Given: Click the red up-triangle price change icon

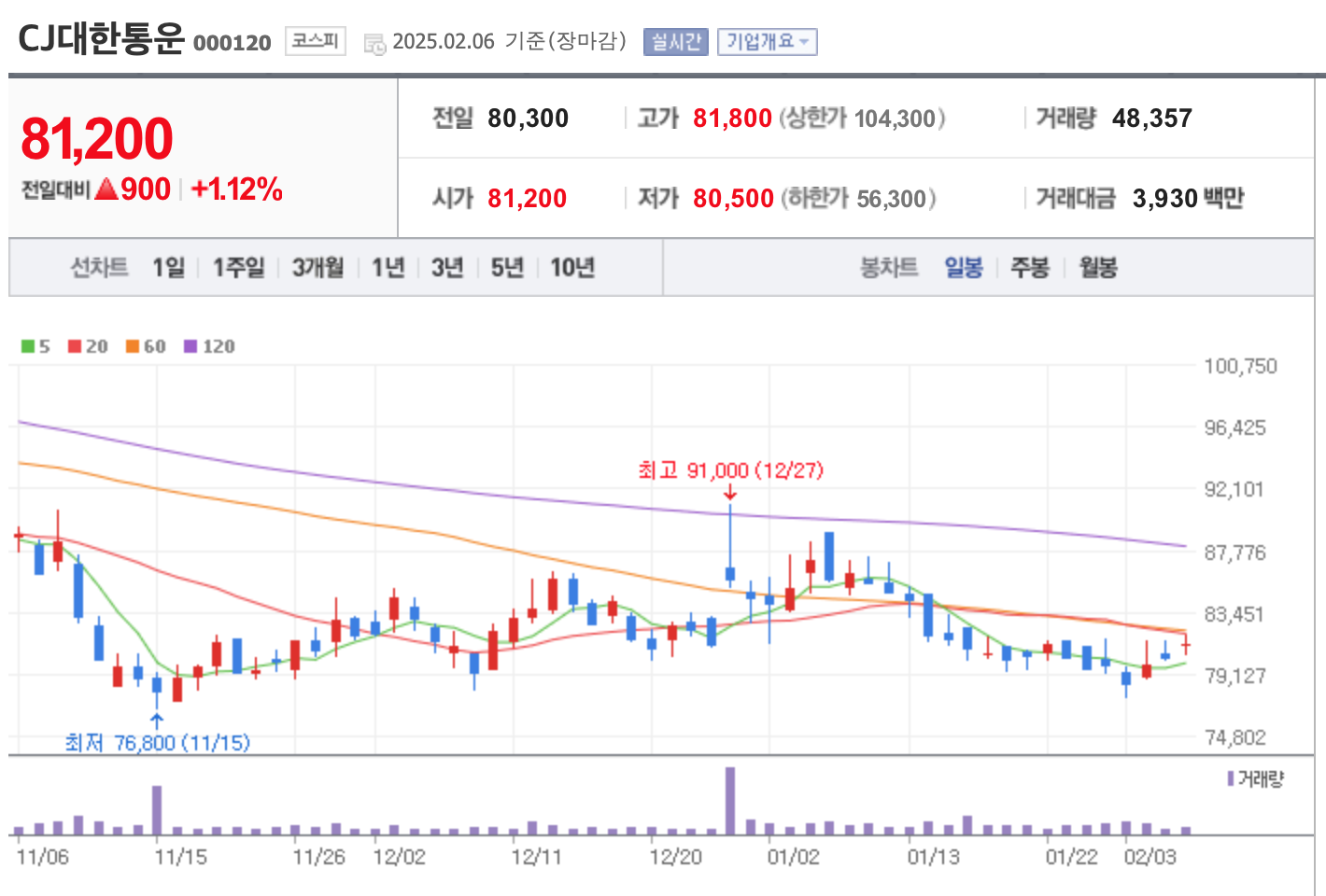Looking at the screenshot, I should coord(106,189).
